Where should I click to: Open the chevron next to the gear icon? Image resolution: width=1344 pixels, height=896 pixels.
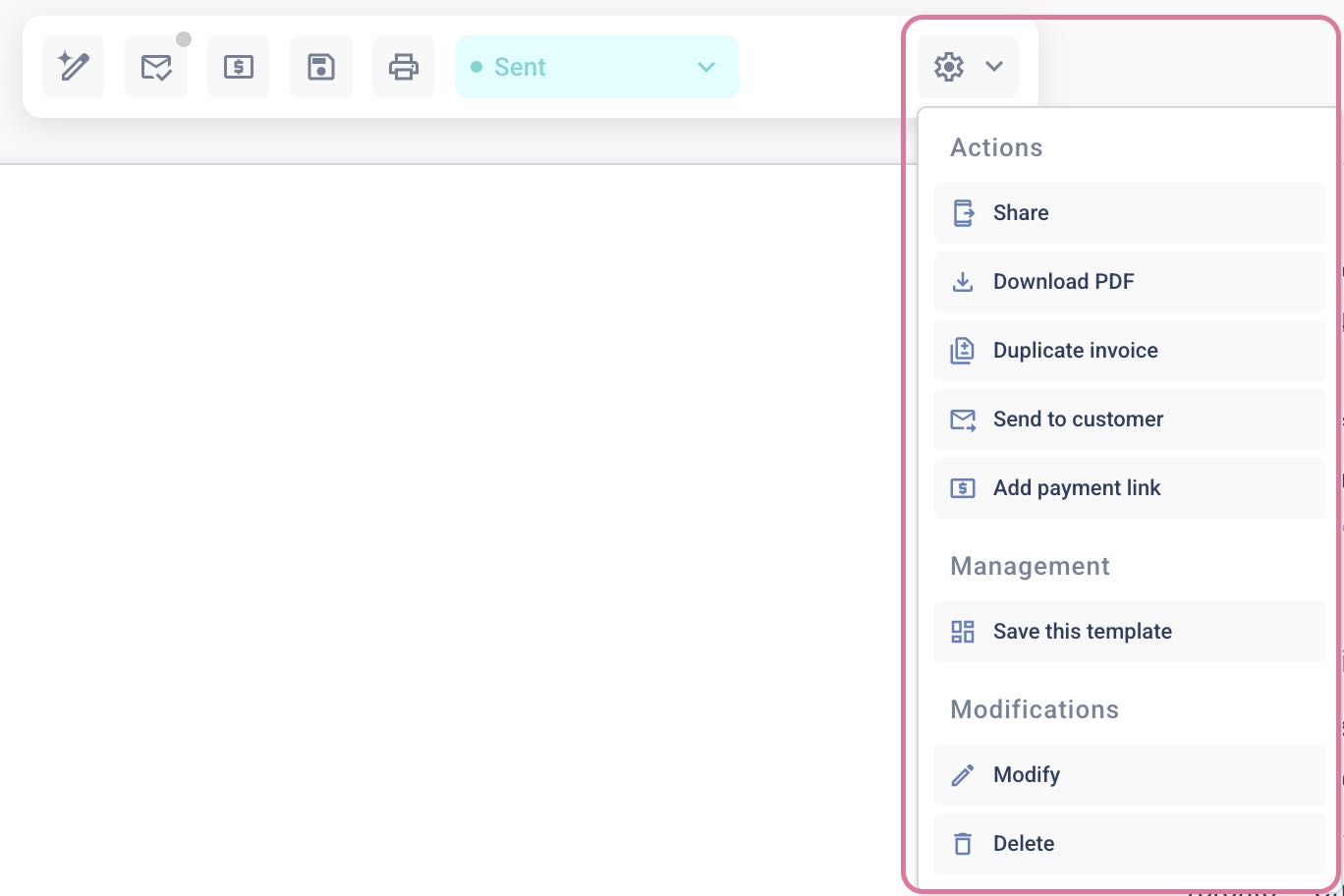[993, 67]
